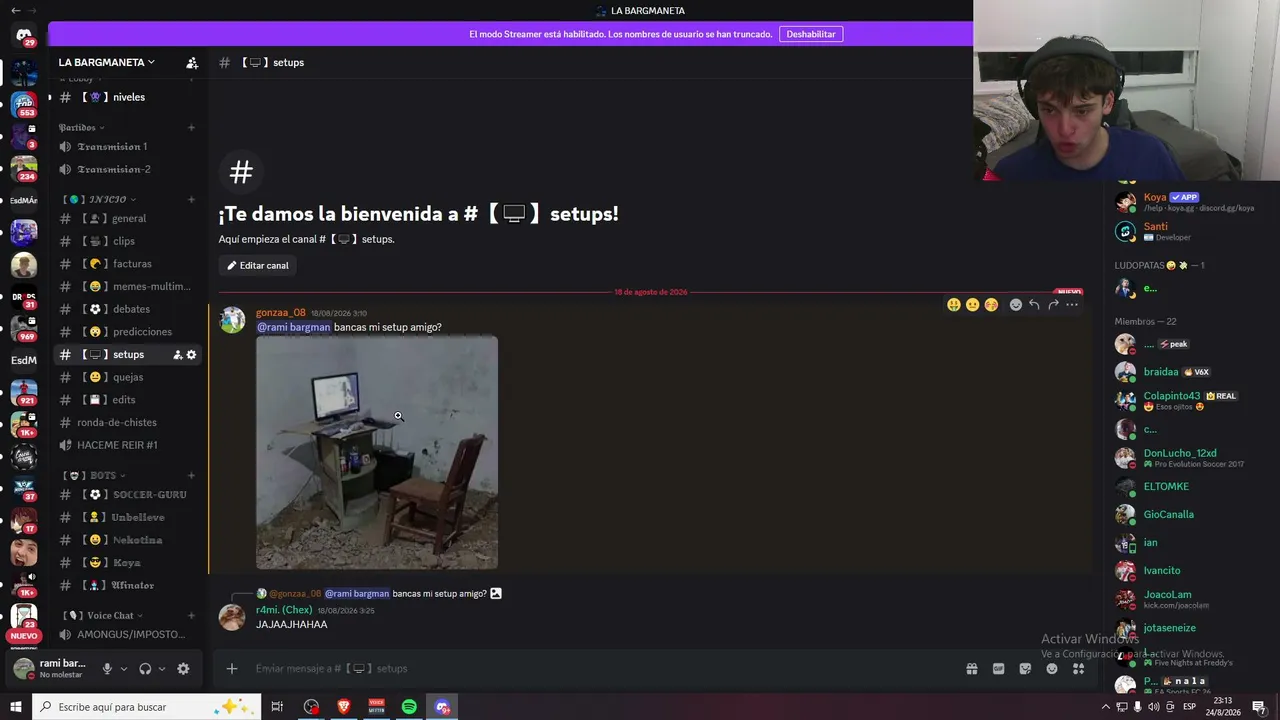Expand the LA BARGMANETA server menu
1280x720 pixels.
click(x=107, y=62)
